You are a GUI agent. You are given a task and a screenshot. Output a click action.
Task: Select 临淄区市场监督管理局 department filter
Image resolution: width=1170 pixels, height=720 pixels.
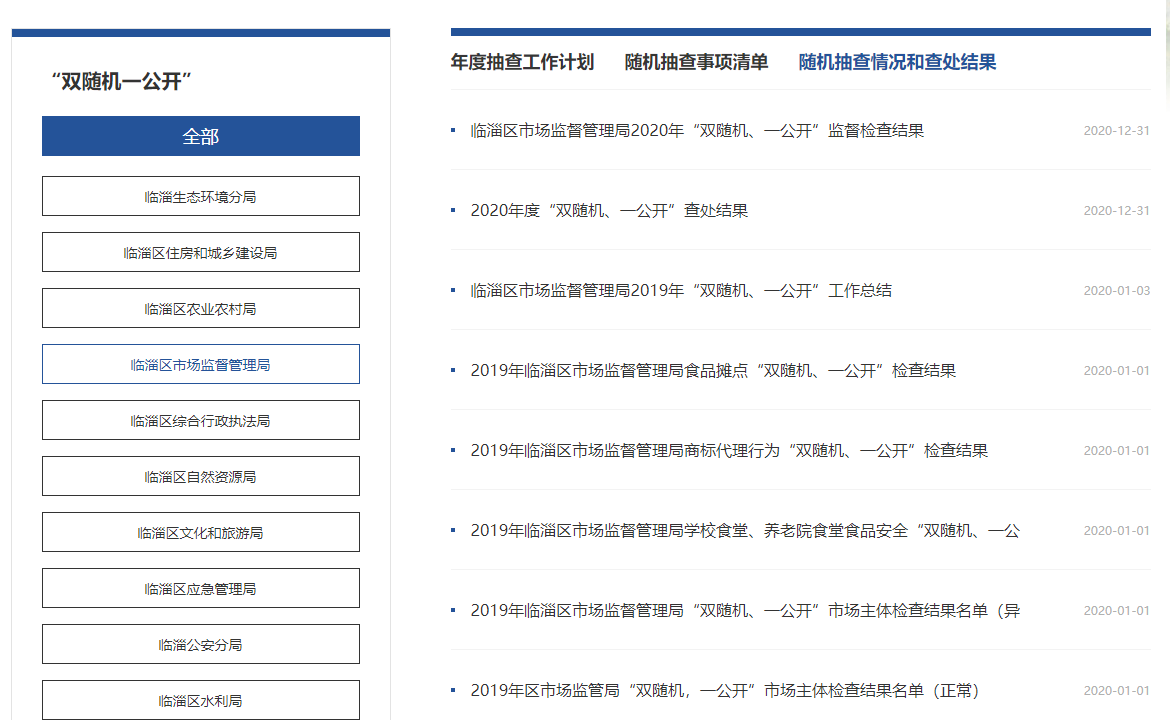(x=200, y=365)
